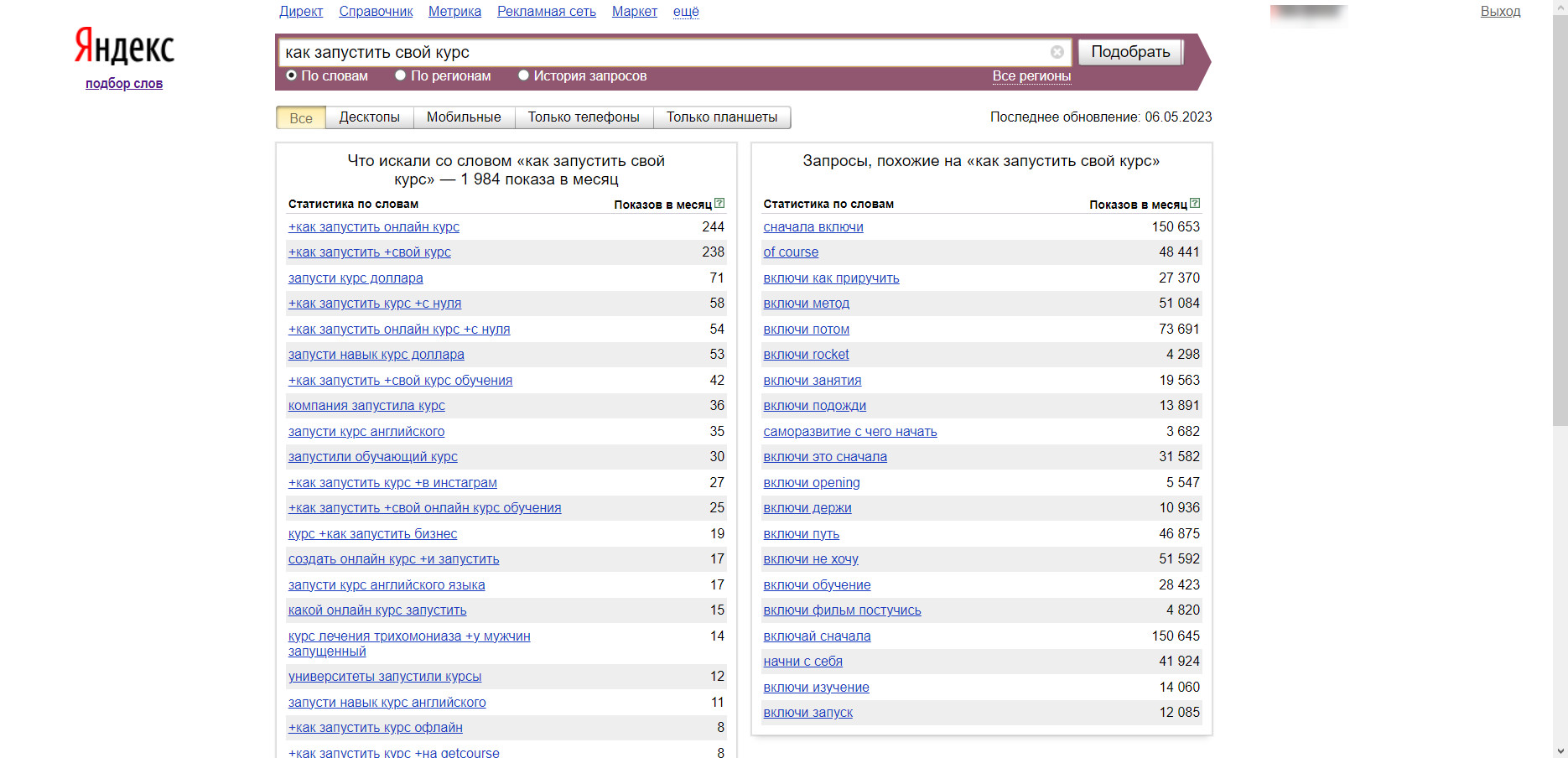
Task: Clear the search field with the X icon
Action: pyautogui.click(x=1057, y=52)
